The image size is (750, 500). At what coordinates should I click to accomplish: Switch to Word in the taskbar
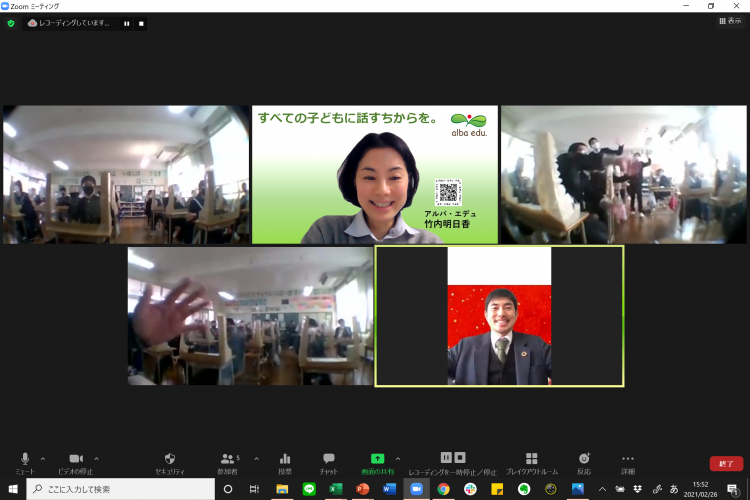389,489
